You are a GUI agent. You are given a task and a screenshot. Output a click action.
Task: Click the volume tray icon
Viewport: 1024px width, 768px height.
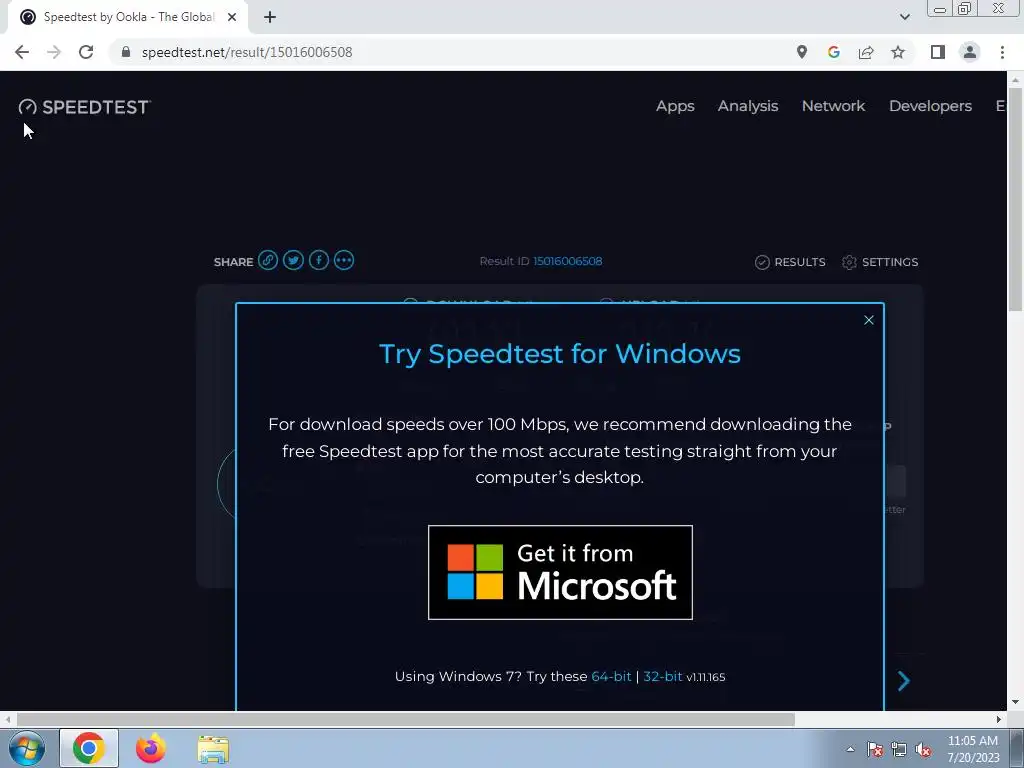923,750
